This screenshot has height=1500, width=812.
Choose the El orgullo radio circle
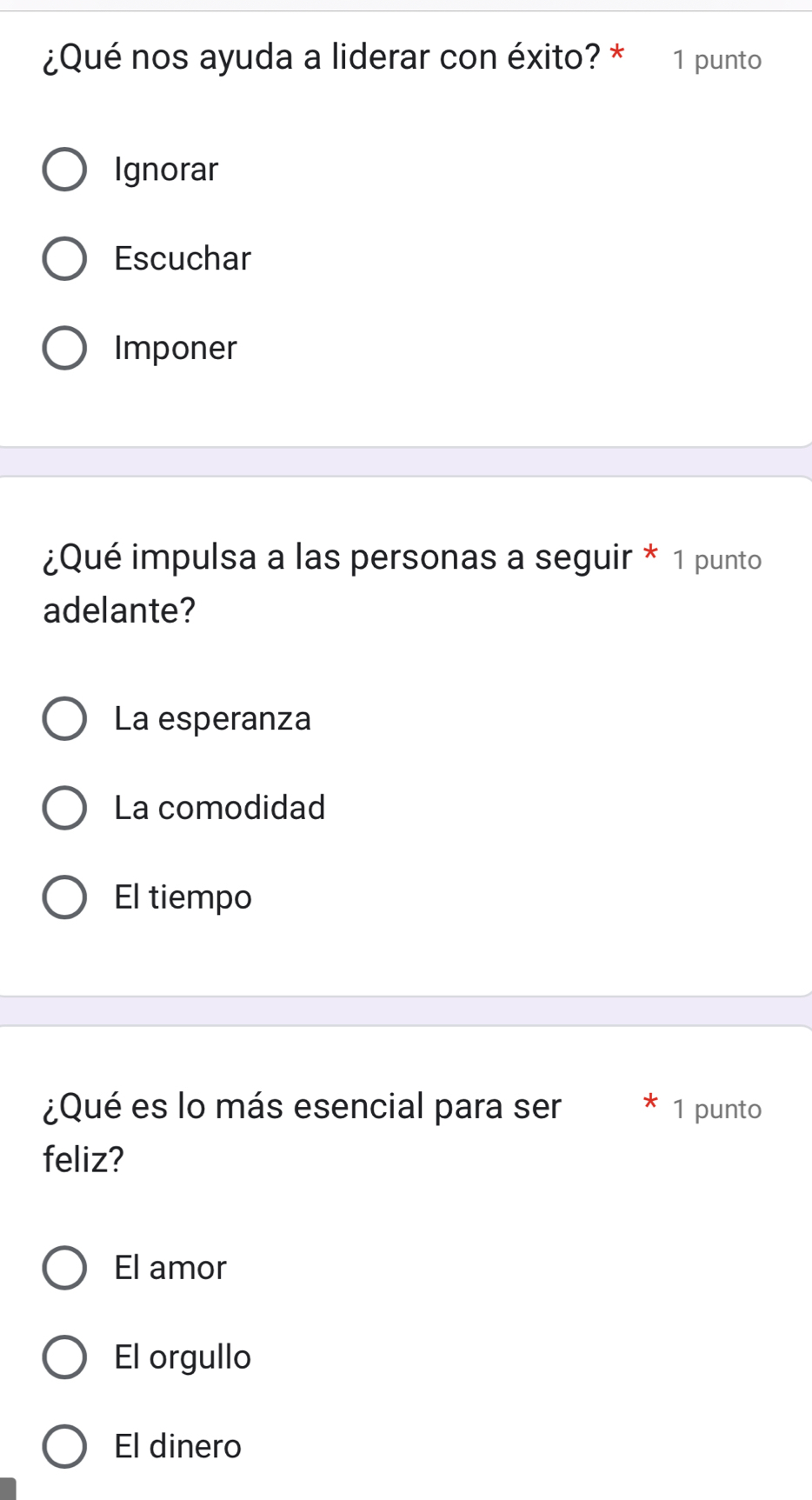[64, 1357]
